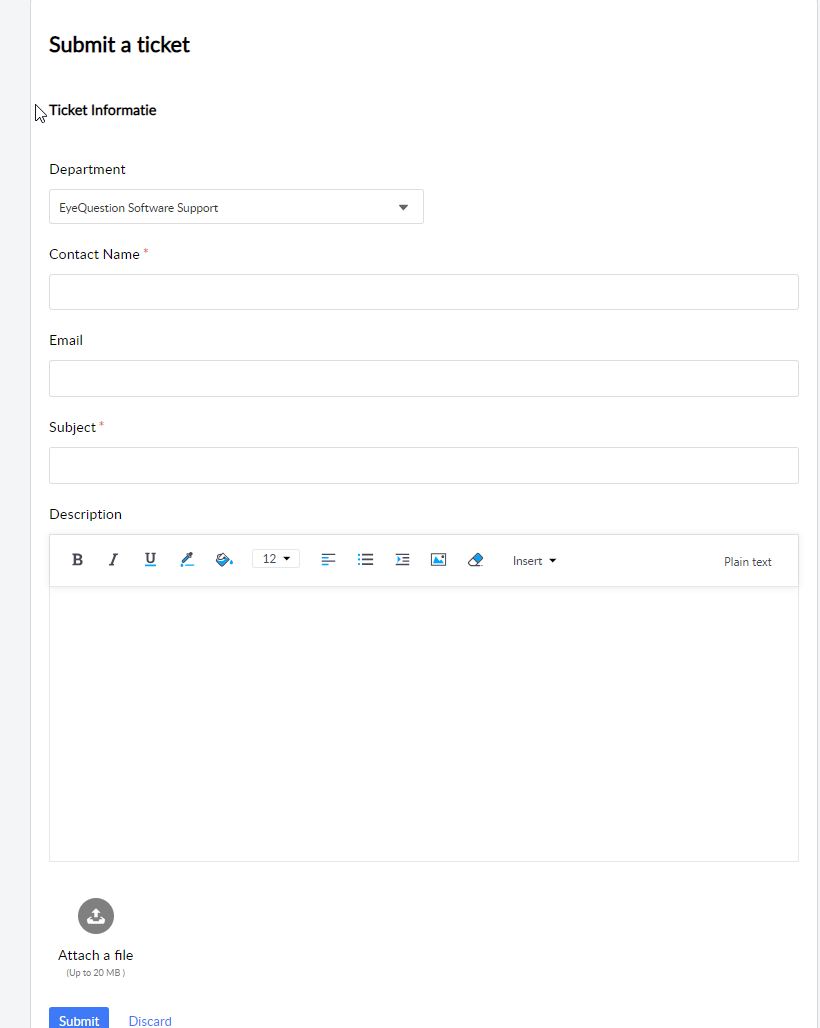Click the Attach a file upload icon
Viewport: 820px width, 1028px height.
(x=96, y=916)
